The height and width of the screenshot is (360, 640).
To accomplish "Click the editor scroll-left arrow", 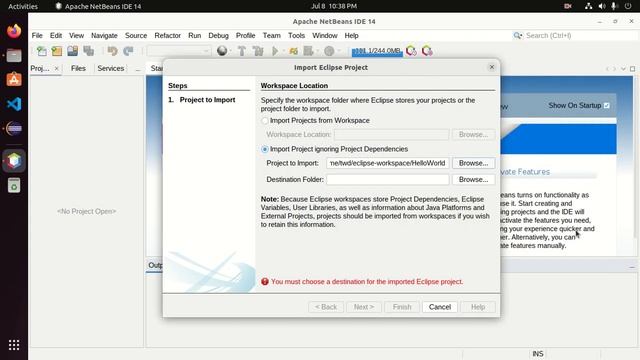I will (x=607, y=69).
